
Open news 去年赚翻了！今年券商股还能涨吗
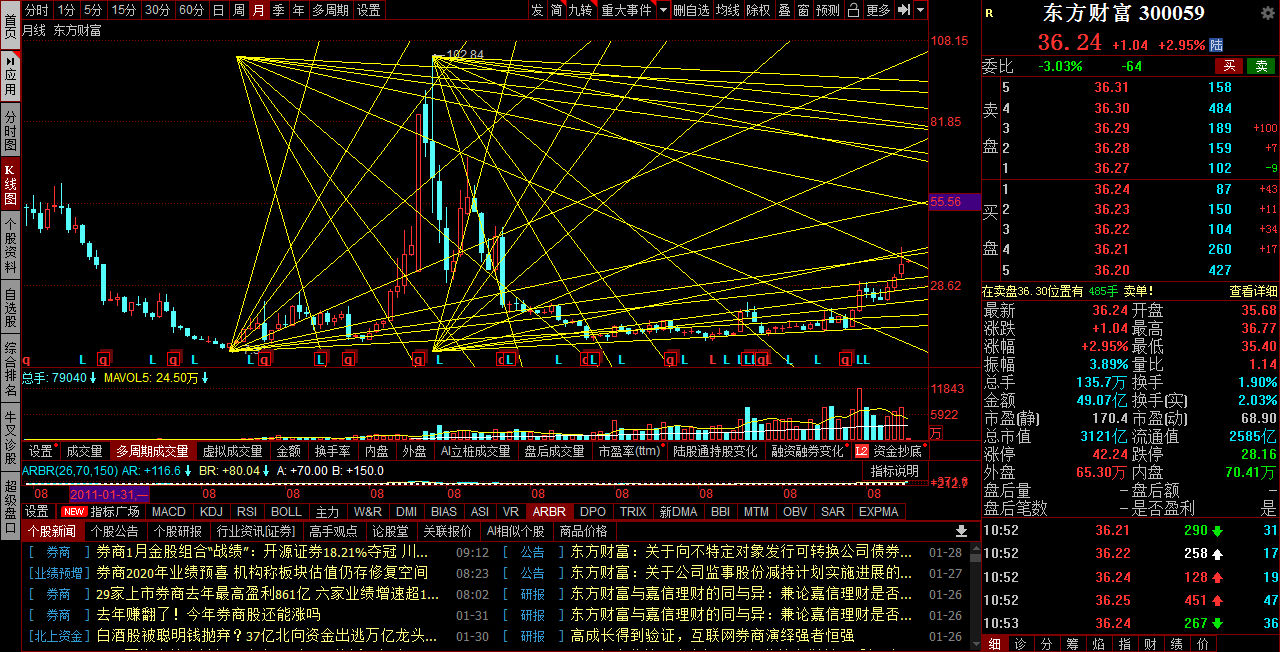point(208,615)
